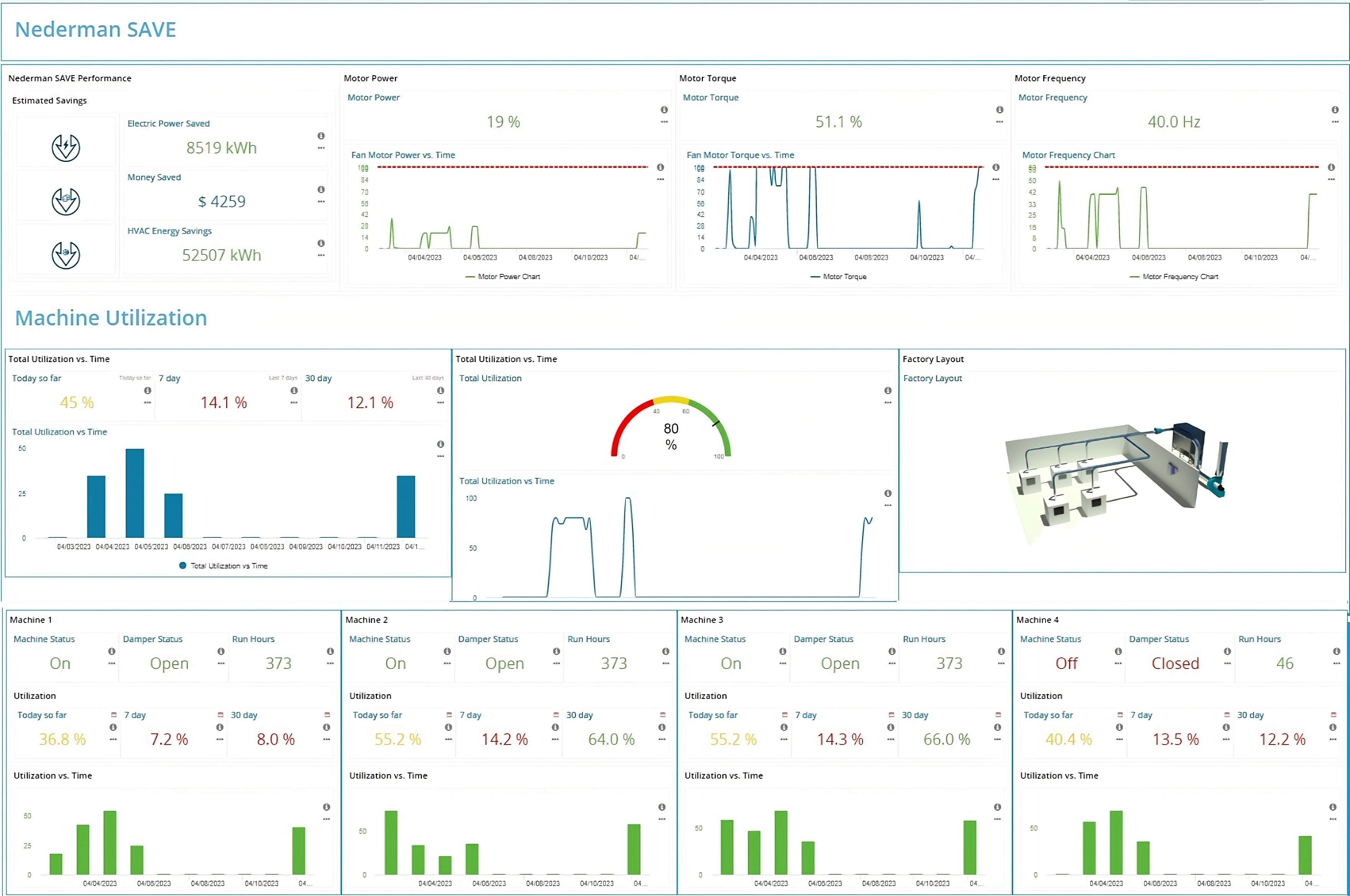Open the ellipsis menu on Fan Motor Torque chart

996,180
